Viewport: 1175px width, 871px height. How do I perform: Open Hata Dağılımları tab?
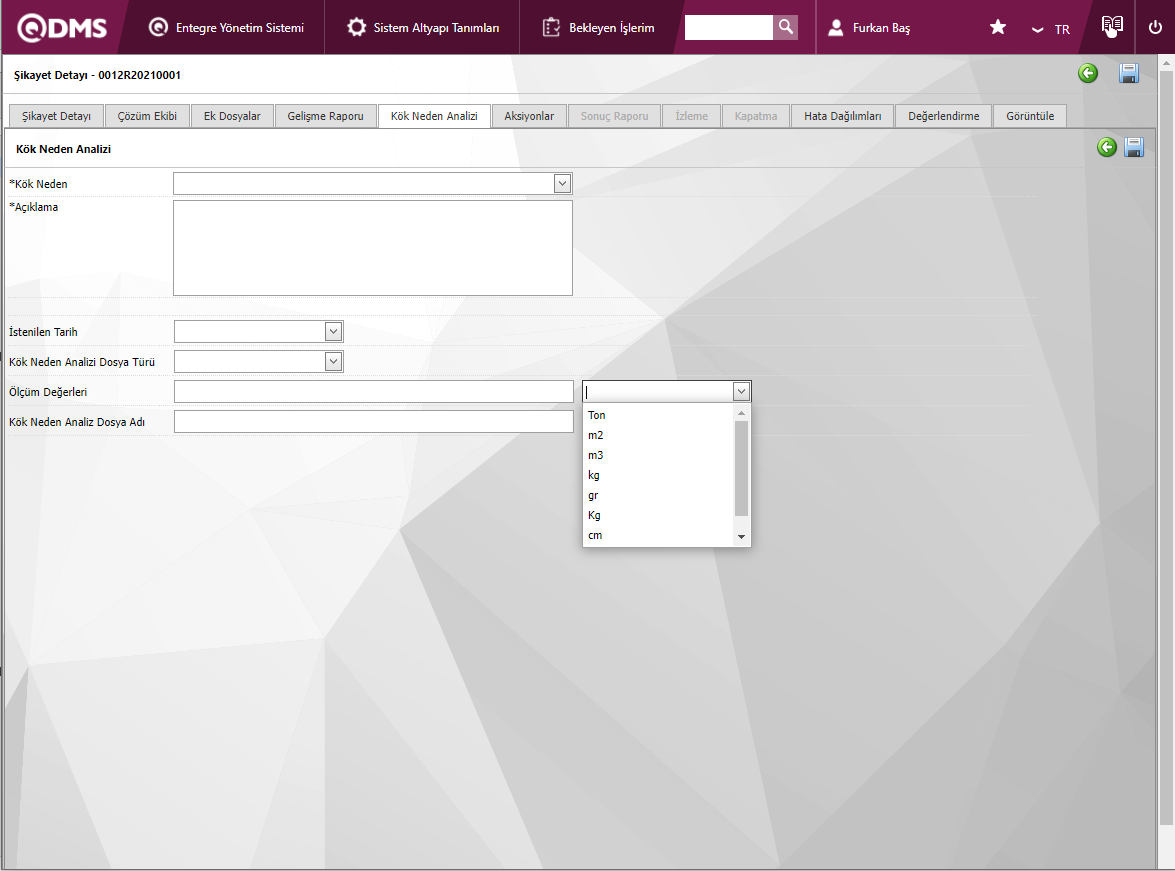coord(842,116)
